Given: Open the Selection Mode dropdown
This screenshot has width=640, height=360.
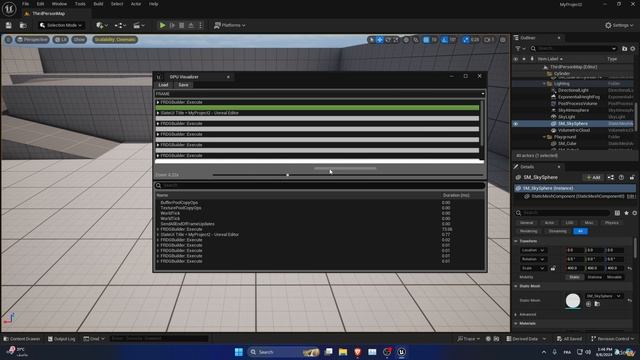Looking at the screenshot, I should tap(61, 25).
